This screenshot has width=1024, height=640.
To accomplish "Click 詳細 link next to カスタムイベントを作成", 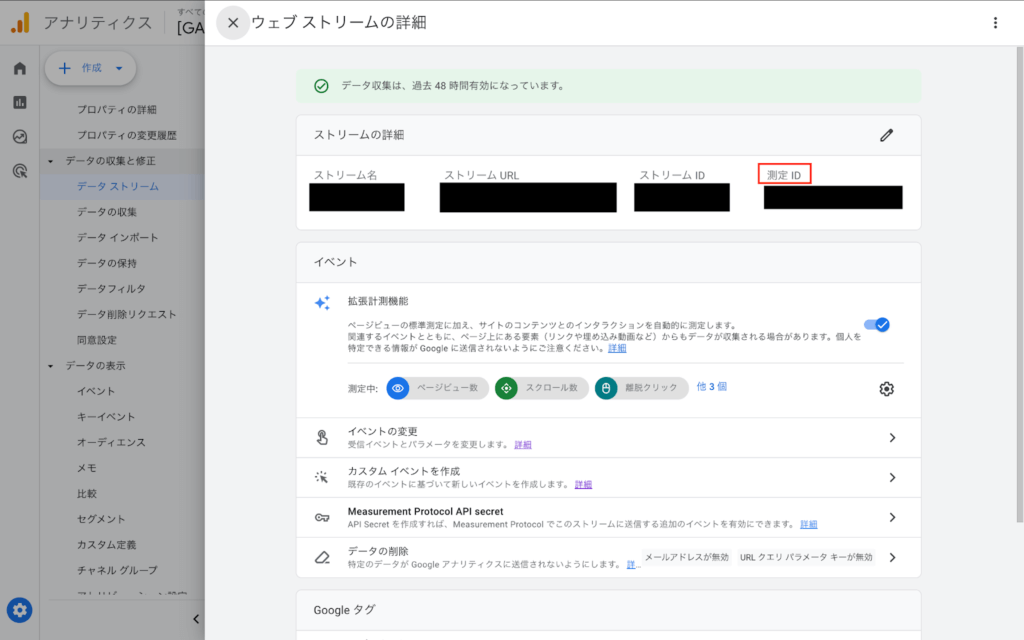I will [583, 484].
